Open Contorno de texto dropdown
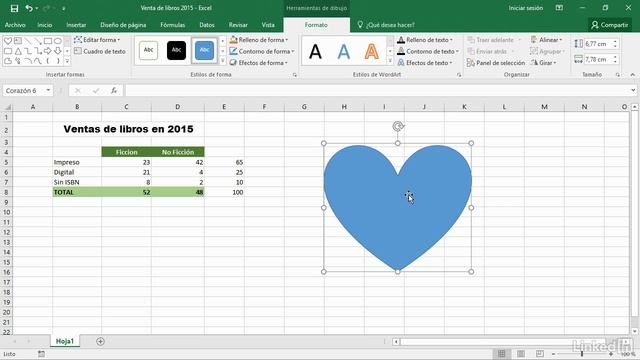The image size is (640, 360). tap(428, 51)
